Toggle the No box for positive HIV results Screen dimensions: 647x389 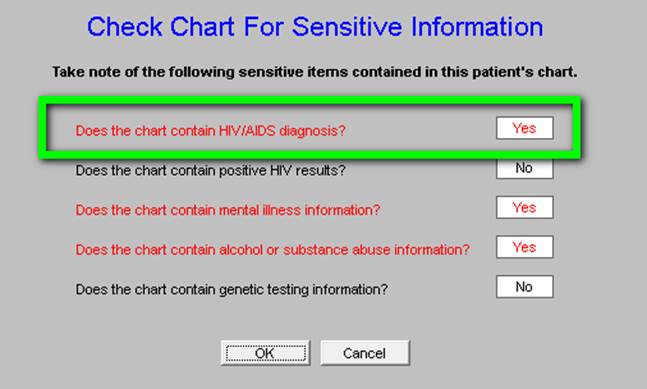pyautogui.click(x=524, y=168)
